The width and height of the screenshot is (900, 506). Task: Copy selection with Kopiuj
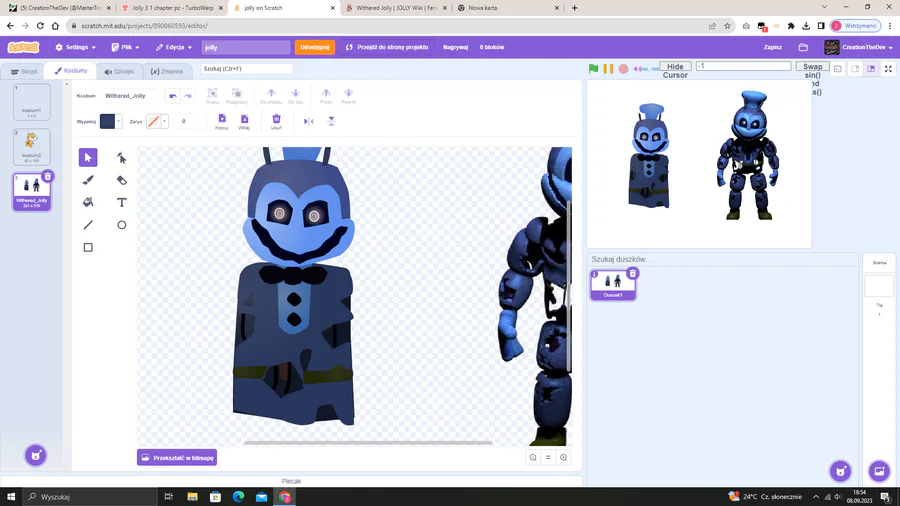222,122
